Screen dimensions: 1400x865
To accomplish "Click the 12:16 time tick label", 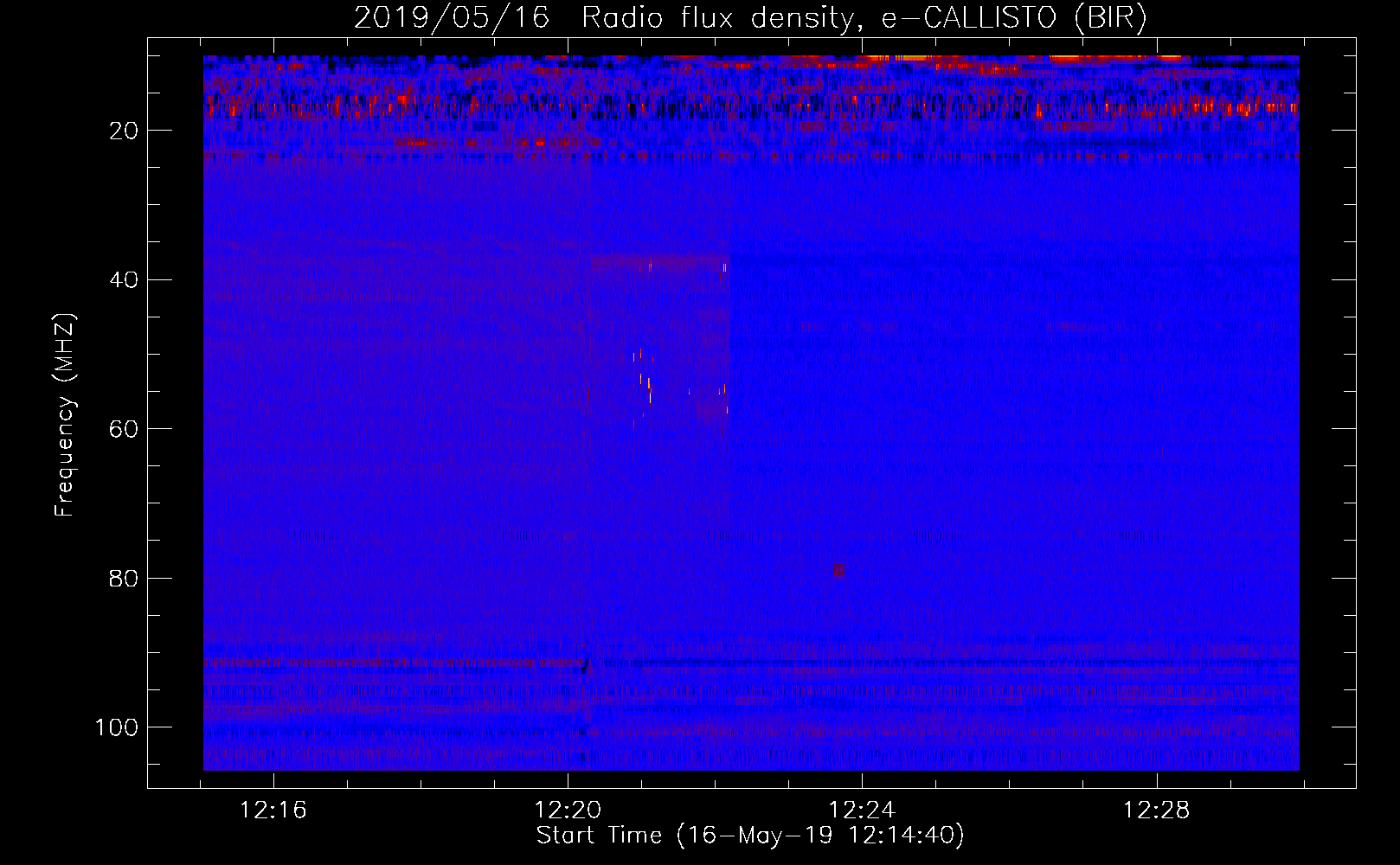I will [273, 811].
